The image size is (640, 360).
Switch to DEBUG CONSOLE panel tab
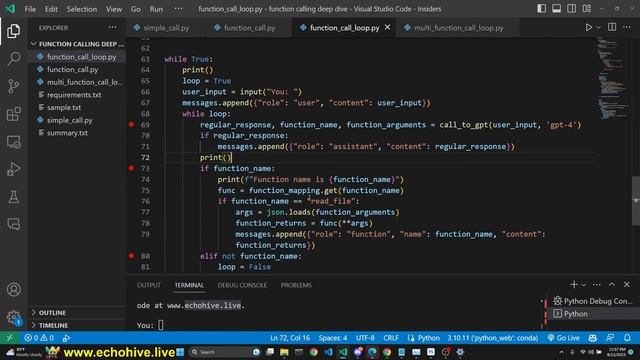(x=242, y=285)
